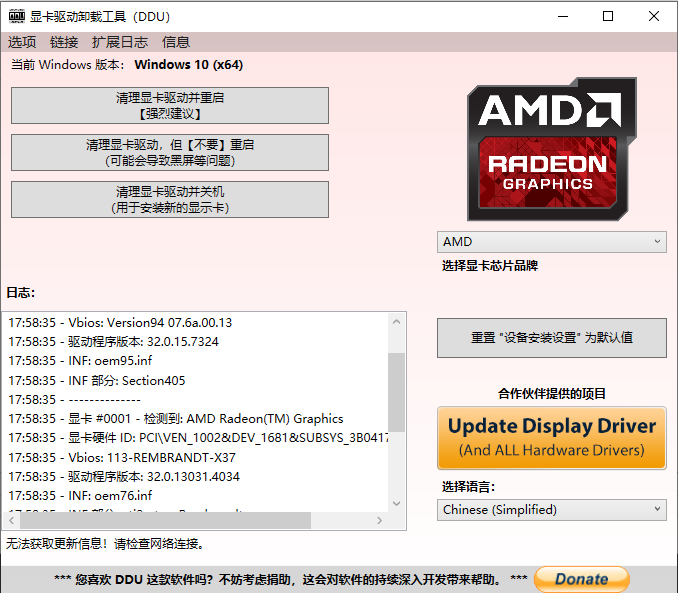Open the 链接 menu

64,42
